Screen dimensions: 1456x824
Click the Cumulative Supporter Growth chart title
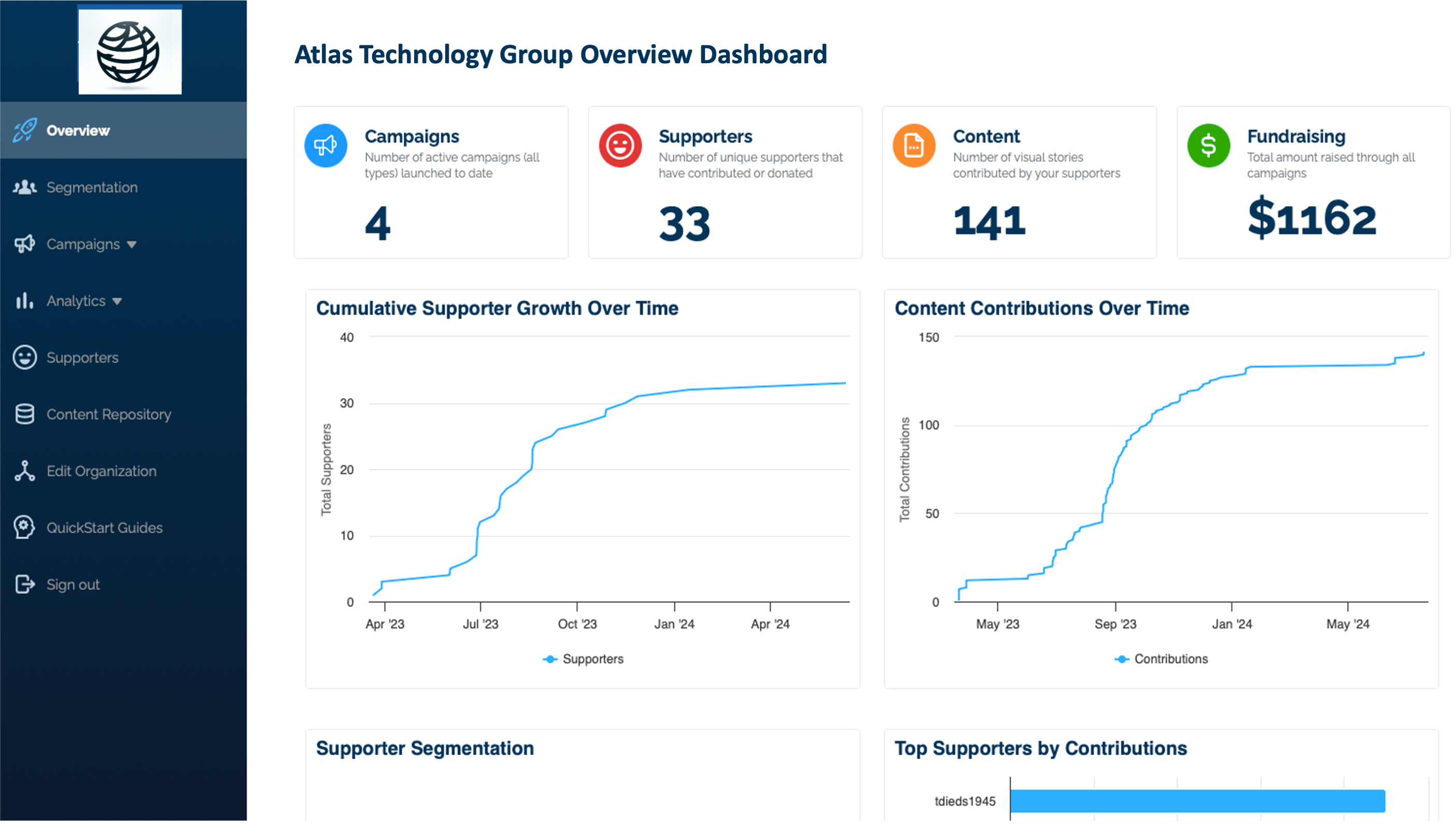tap(497, 308)
